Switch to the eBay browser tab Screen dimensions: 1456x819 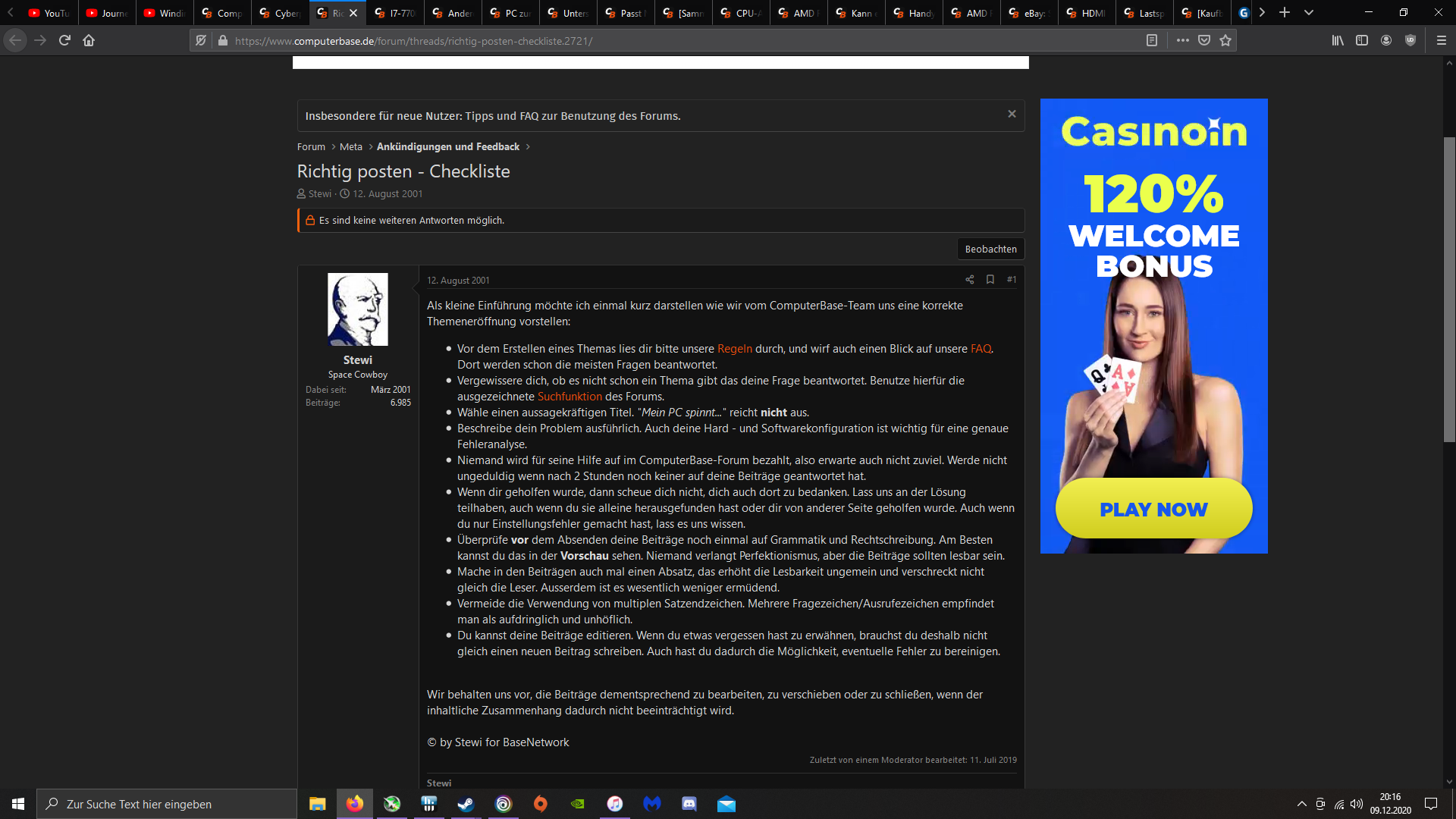[1029, 13]
